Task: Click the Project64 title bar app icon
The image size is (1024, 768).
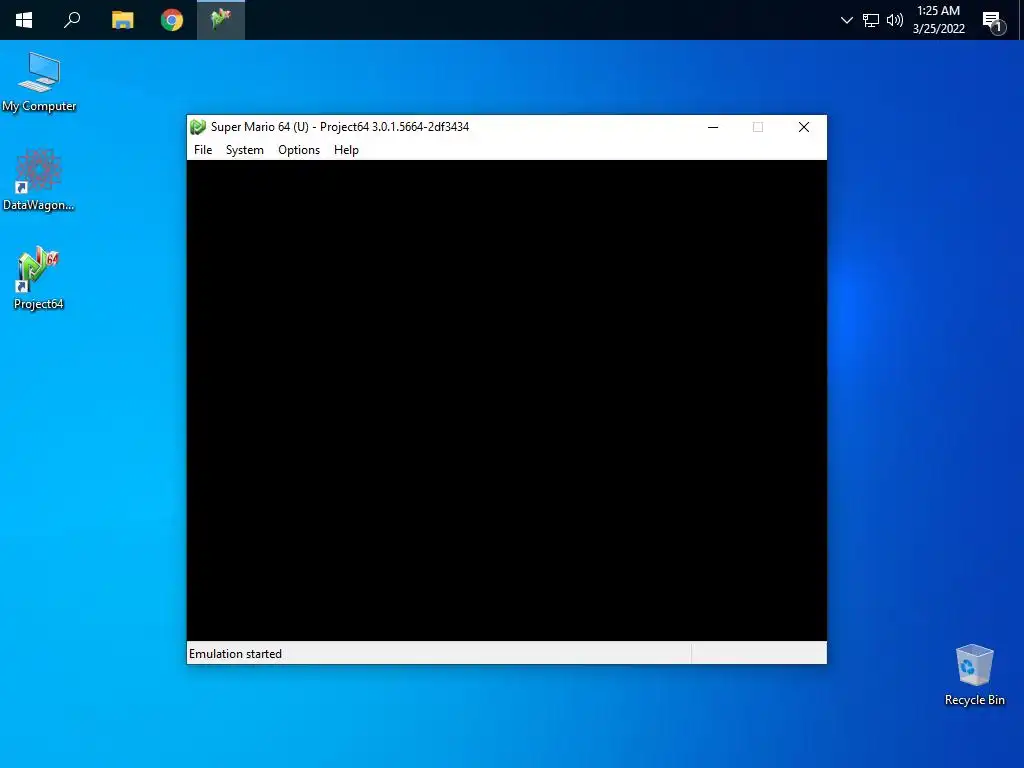Action: pos(198,127)
